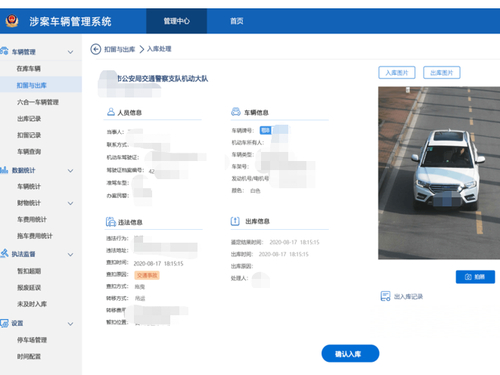Click the orange 交通事故 tag
Screen dimensions: 500x375
[147, 275]
